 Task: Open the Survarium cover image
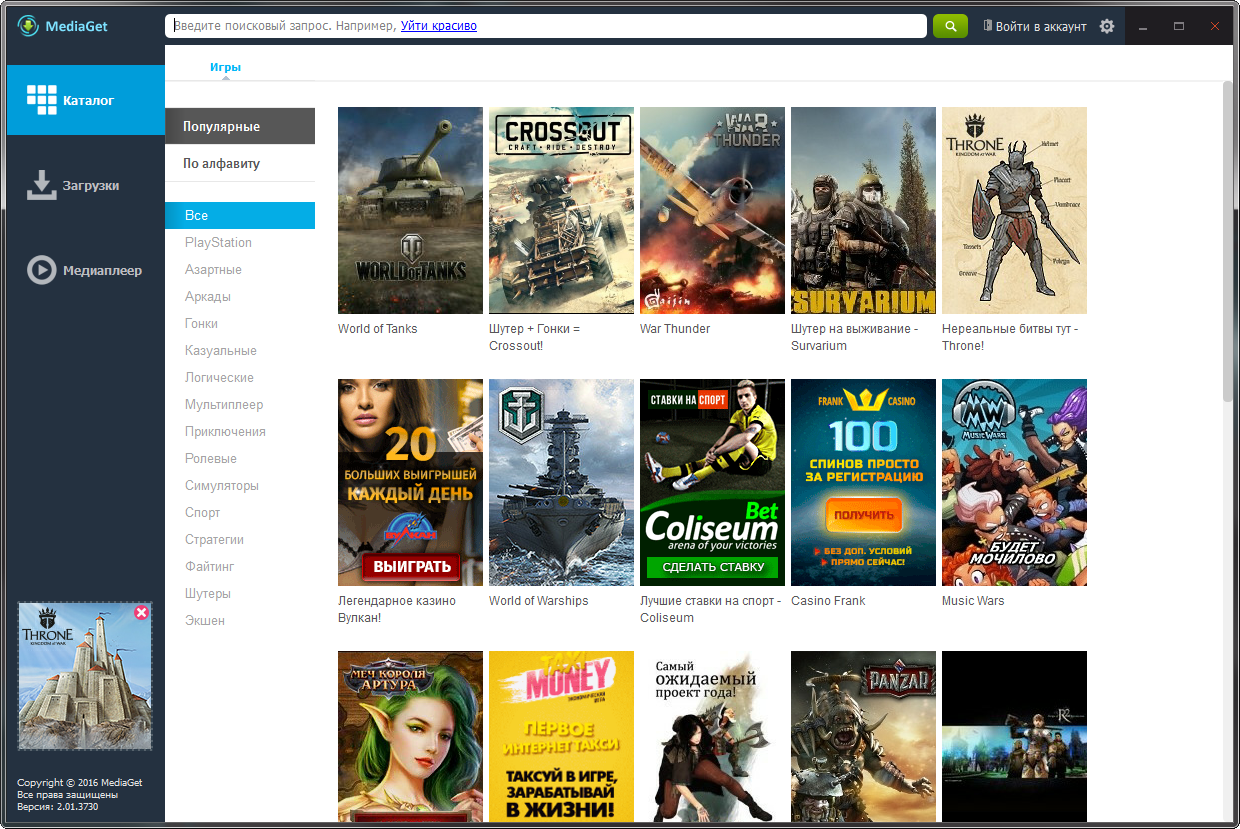[x=863, y=210]
